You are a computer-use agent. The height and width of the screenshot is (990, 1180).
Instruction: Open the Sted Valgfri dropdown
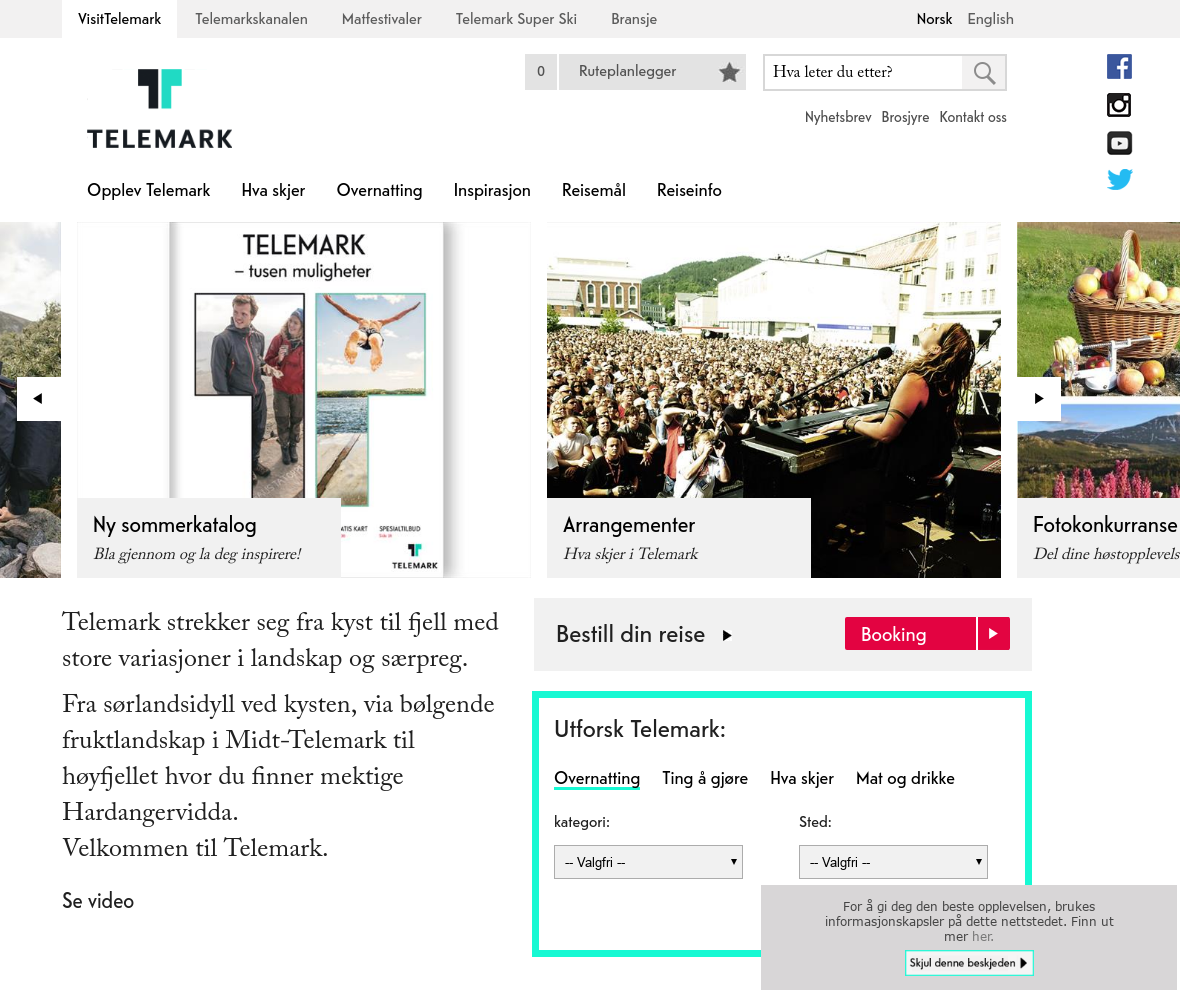(893, 861)
